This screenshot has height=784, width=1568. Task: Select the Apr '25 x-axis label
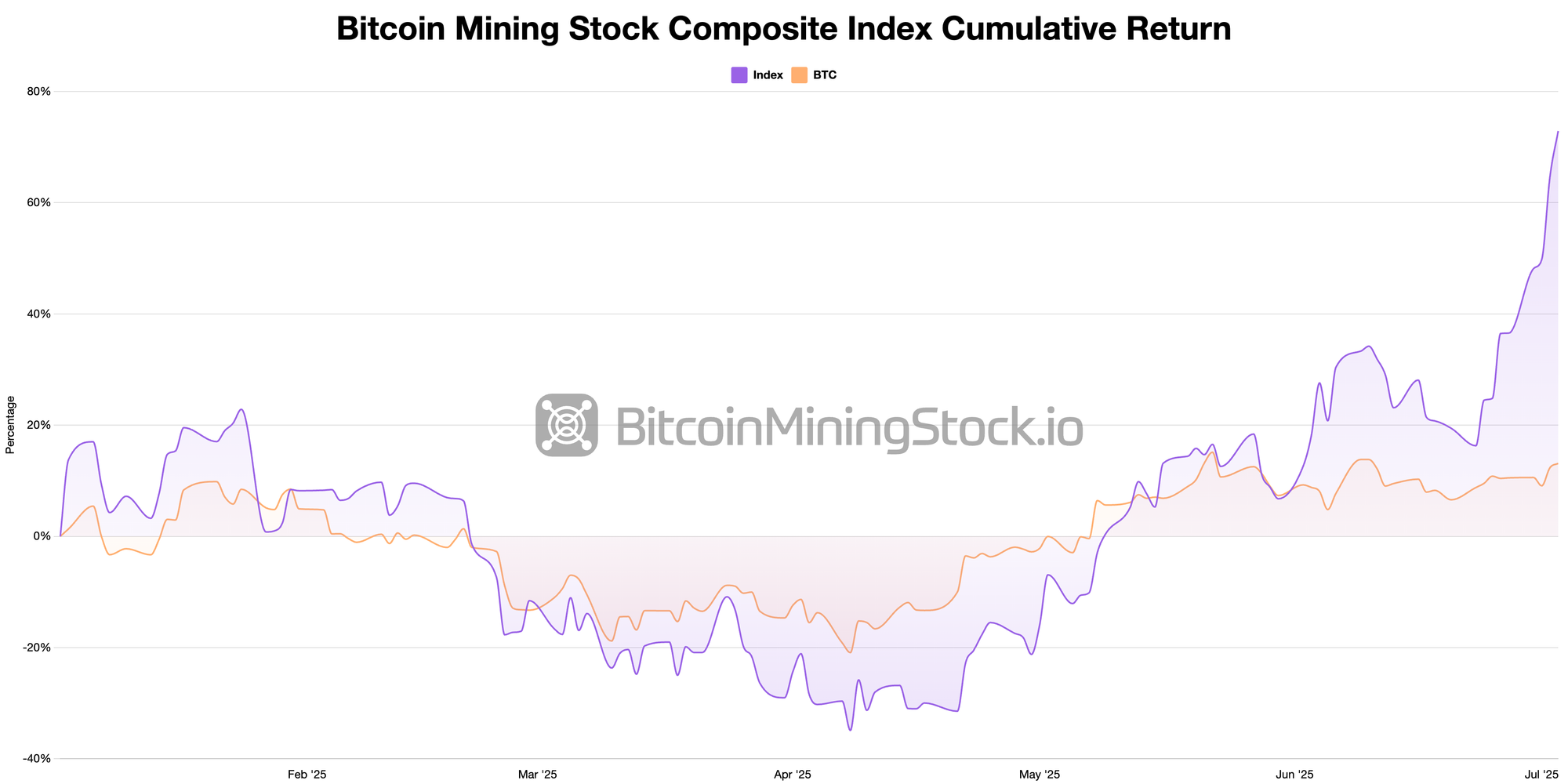coord(793,775)
